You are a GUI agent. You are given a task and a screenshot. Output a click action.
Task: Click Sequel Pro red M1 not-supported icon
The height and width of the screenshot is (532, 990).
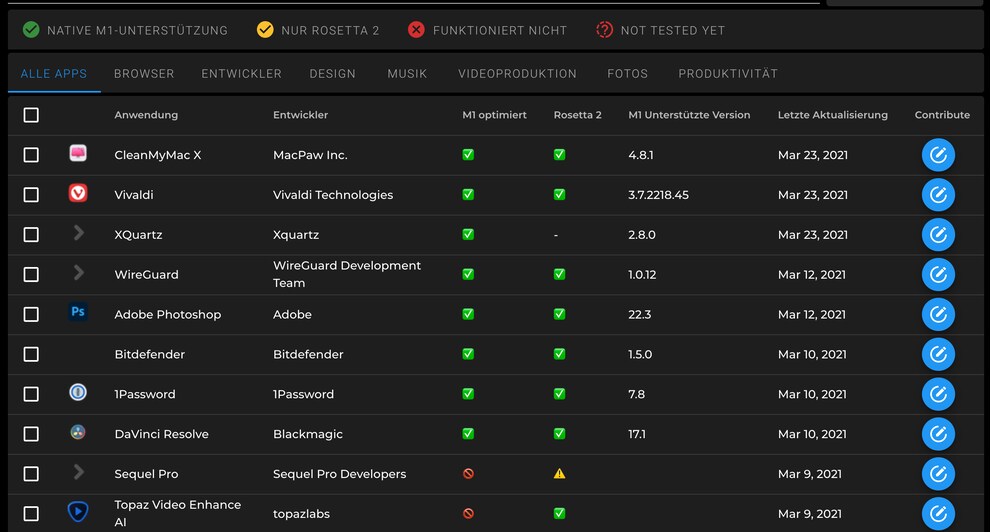468,473
